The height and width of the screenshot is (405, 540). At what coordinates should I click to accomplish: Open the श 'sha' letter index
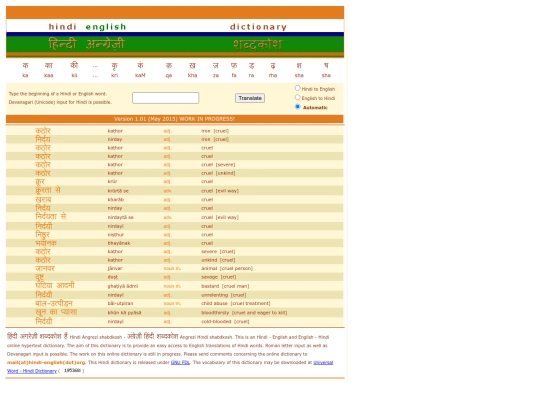(x=299, y=69)
